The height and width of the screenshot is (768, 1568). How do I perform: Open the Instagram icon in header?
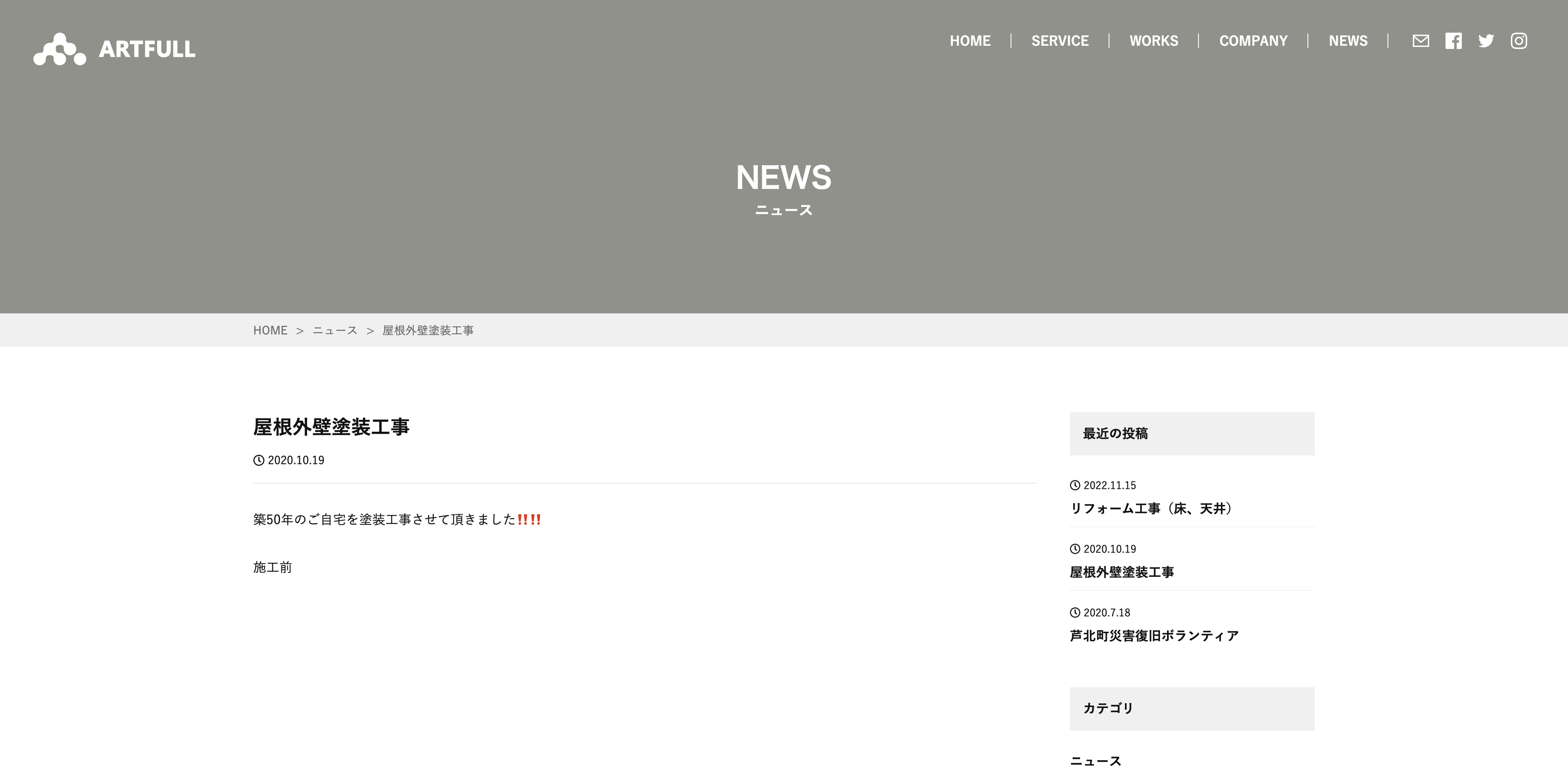click(1519, 41)
